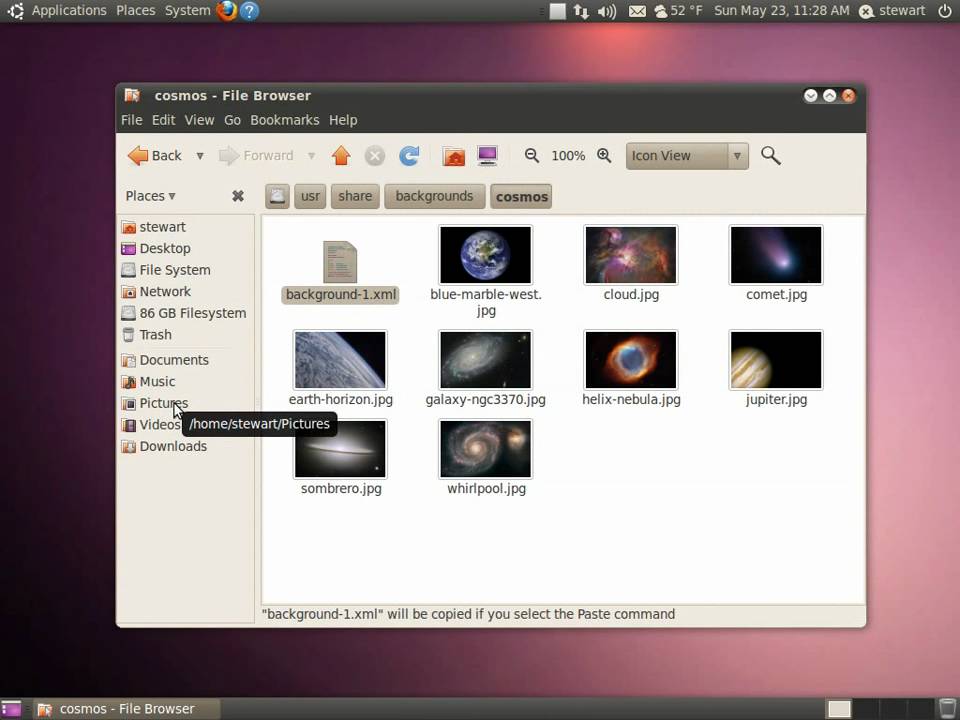Open the Go menu
This screenshot has width=960, height=720.
point(232,119)
